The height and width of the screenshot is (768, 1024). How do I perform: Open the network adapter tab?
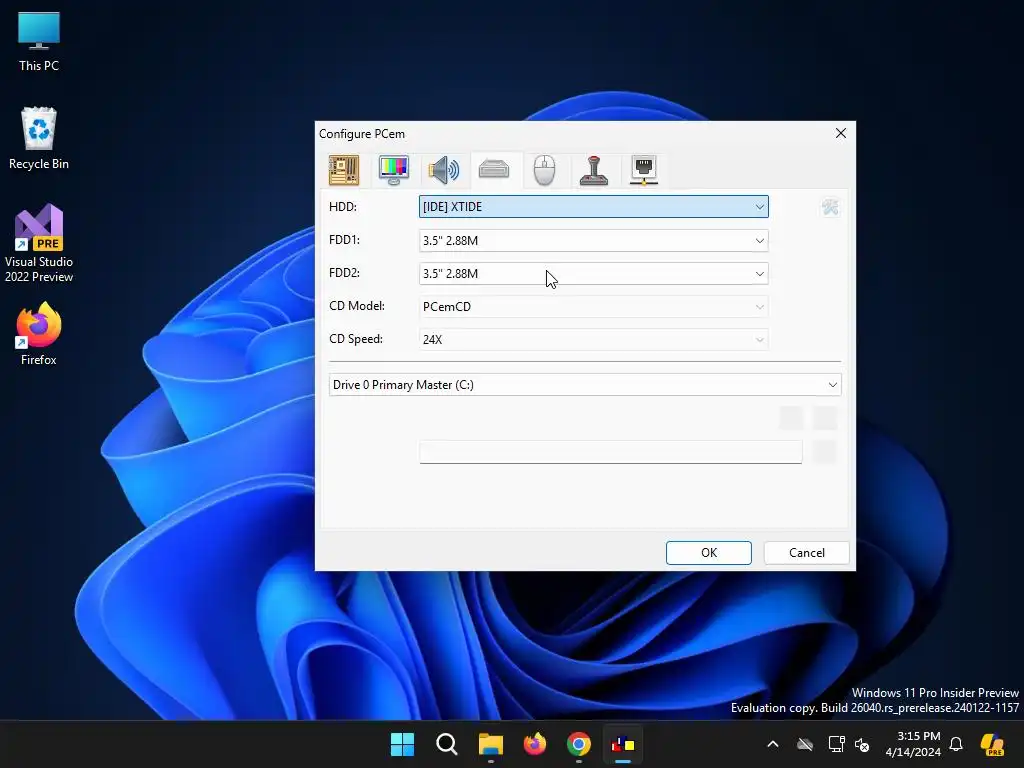click(644, 170)
